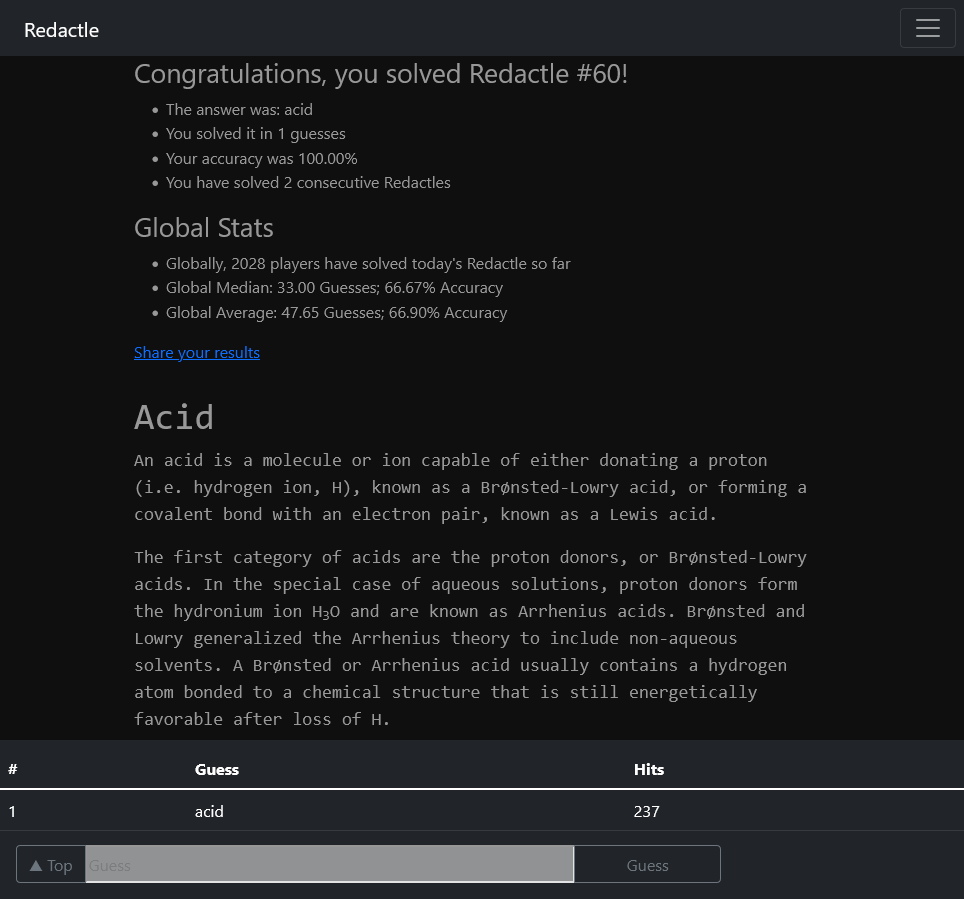Click the # column header

13,769
